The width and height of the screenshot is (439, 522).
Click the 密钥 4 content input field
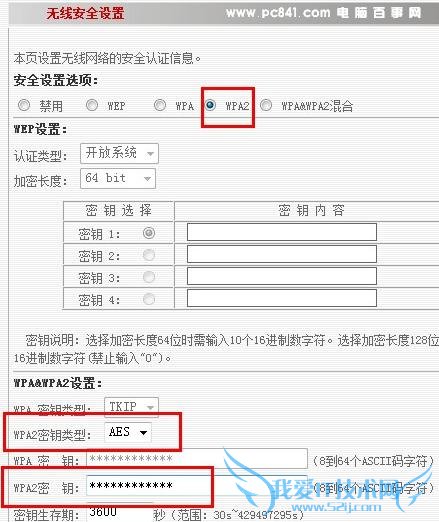coord(282,298)
